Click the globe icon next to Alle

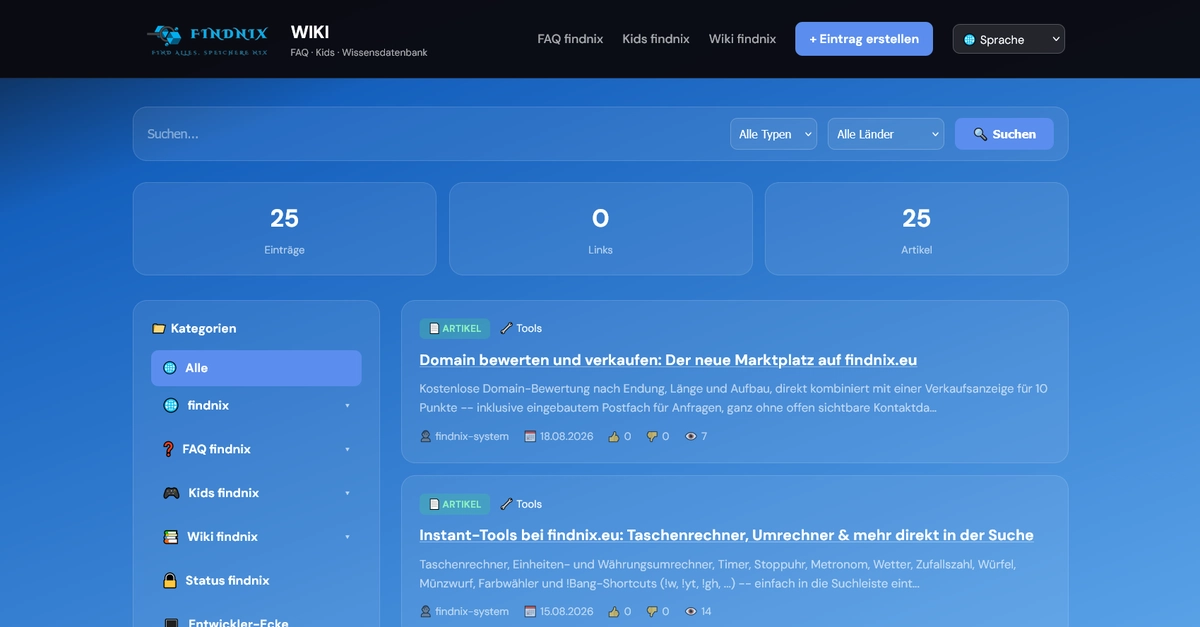pos(170,368)
